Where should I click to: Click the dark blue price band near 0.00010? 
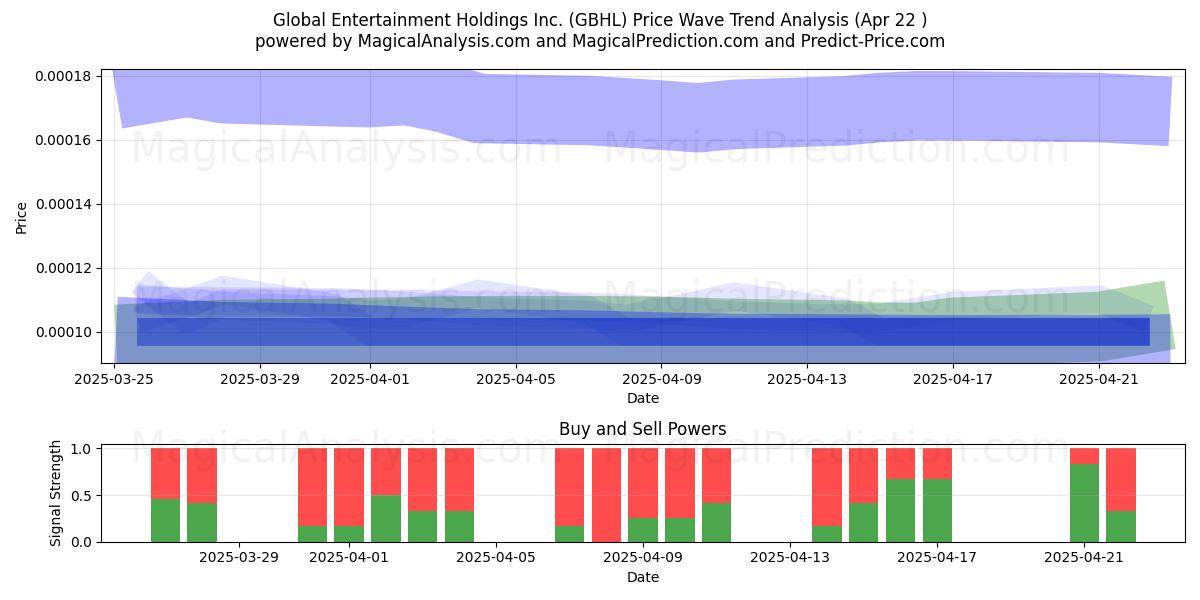(x=643, y=332)
